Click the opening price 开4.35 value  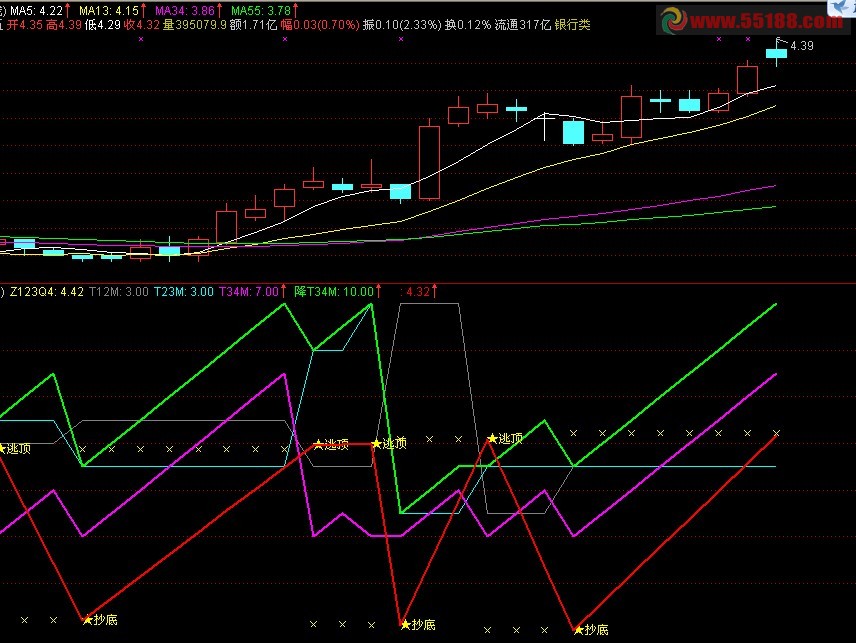coord(25,25)
